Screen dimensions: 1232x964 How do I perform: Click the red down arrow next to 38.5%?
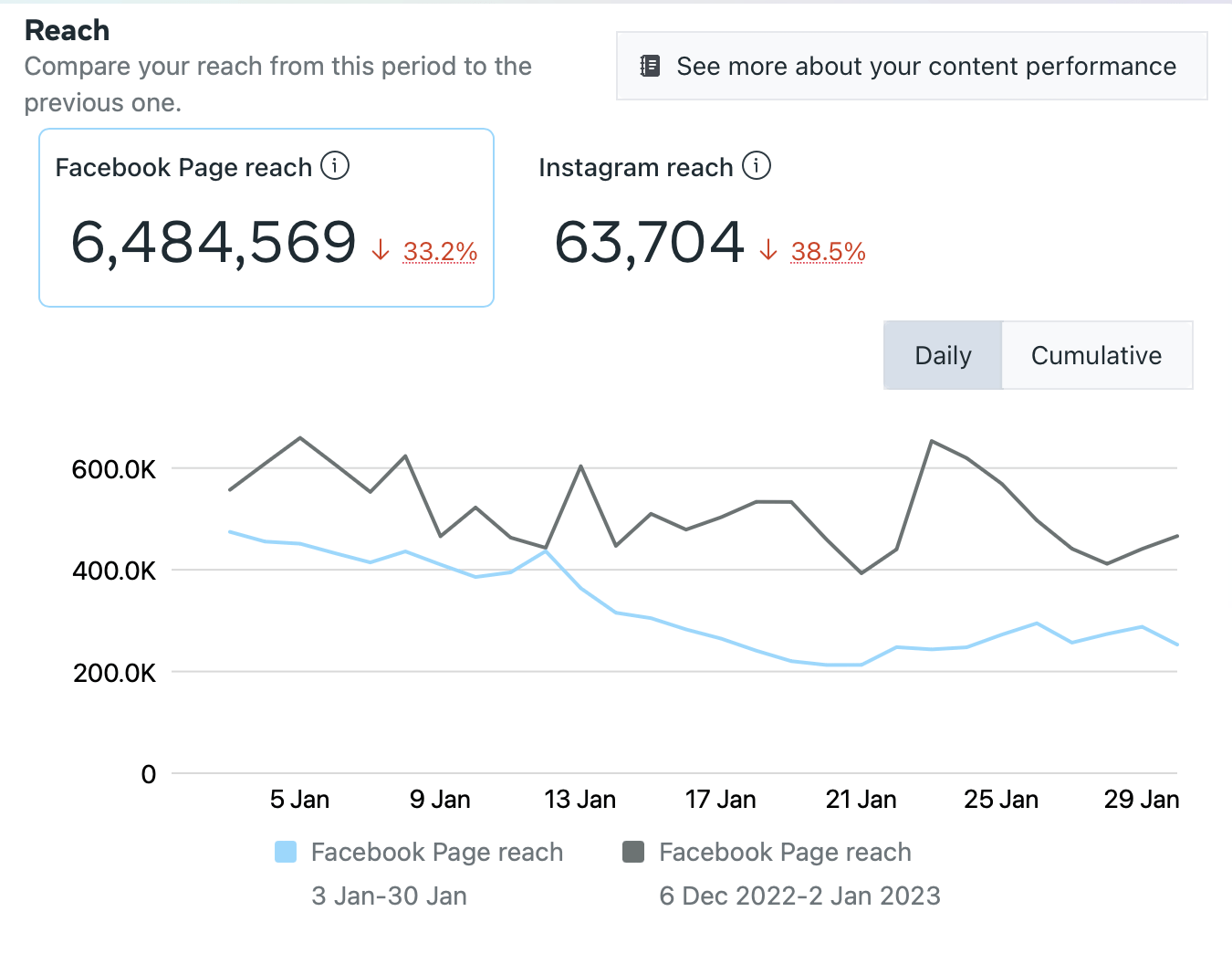pyautogui.click(x=767, y=248)
